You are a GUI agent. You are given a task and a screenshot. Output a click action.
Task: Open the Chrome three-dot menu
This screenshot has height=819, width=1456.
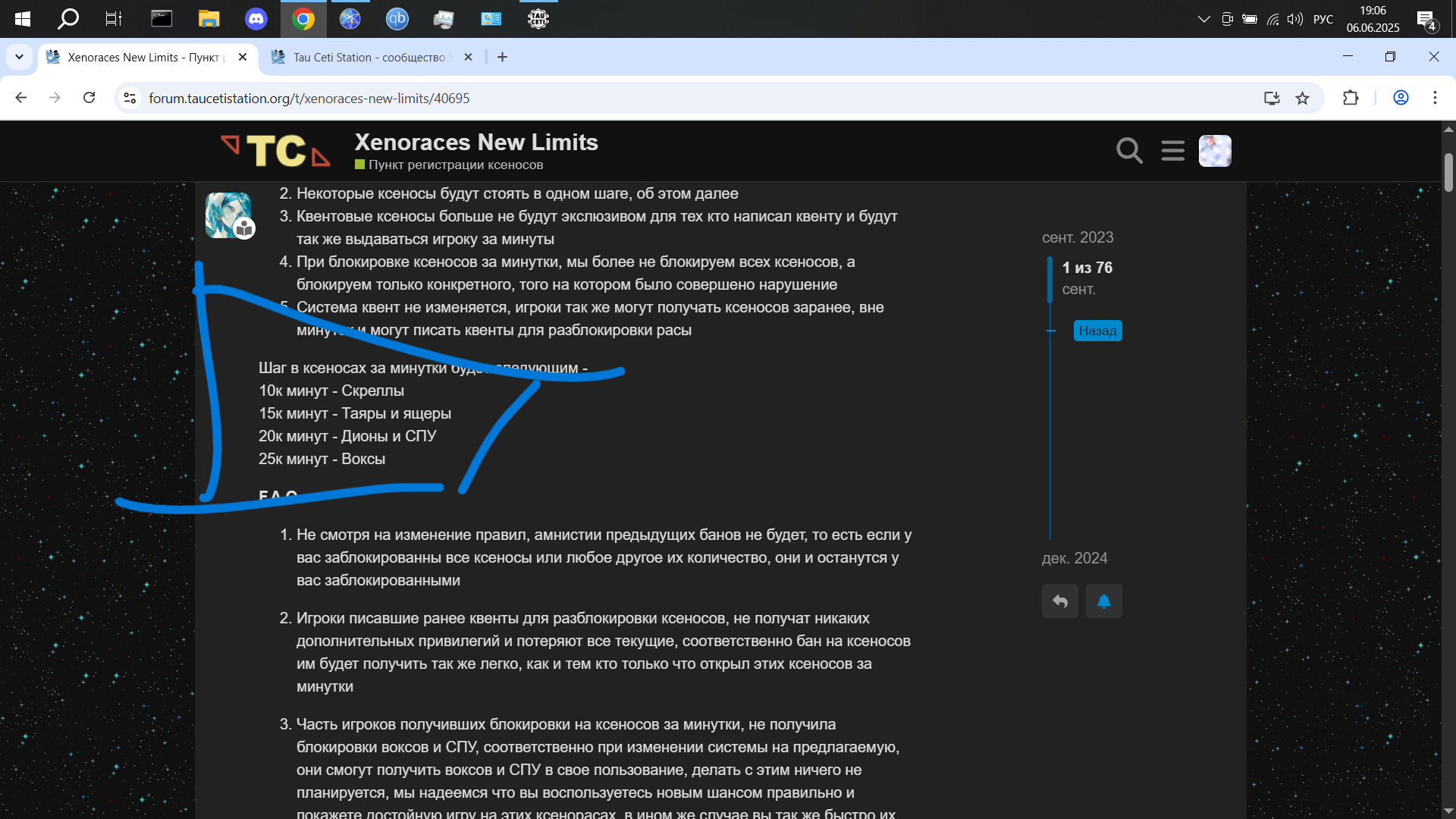pyautogui.click(x=1435, y=99)
